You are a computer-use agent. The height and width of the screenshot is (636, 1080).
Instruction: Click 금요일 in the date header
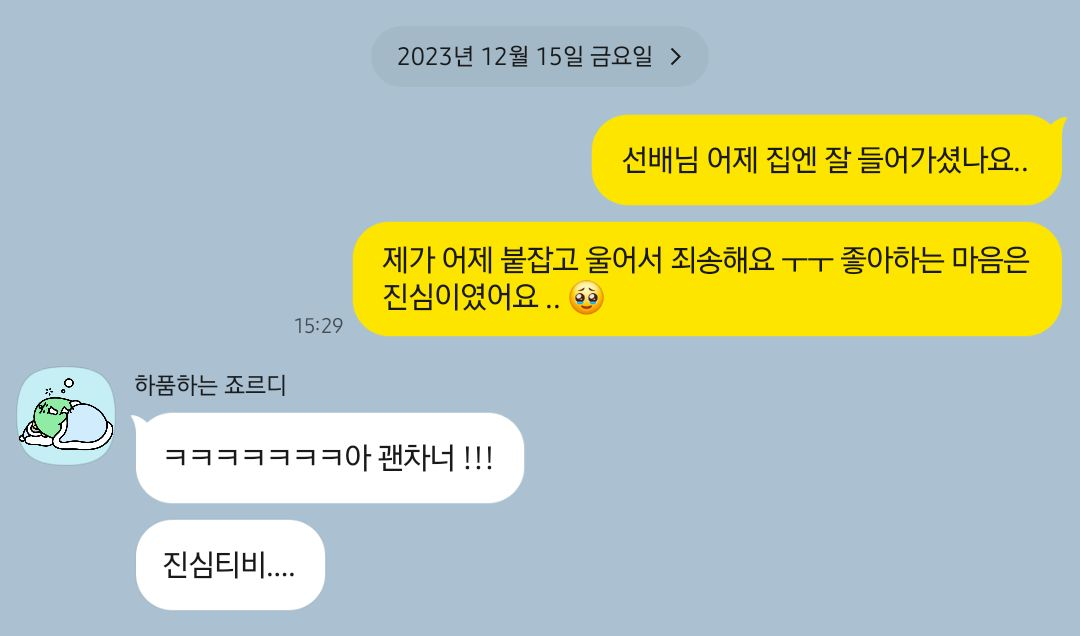pyautogui.click(x=621, y=57)
